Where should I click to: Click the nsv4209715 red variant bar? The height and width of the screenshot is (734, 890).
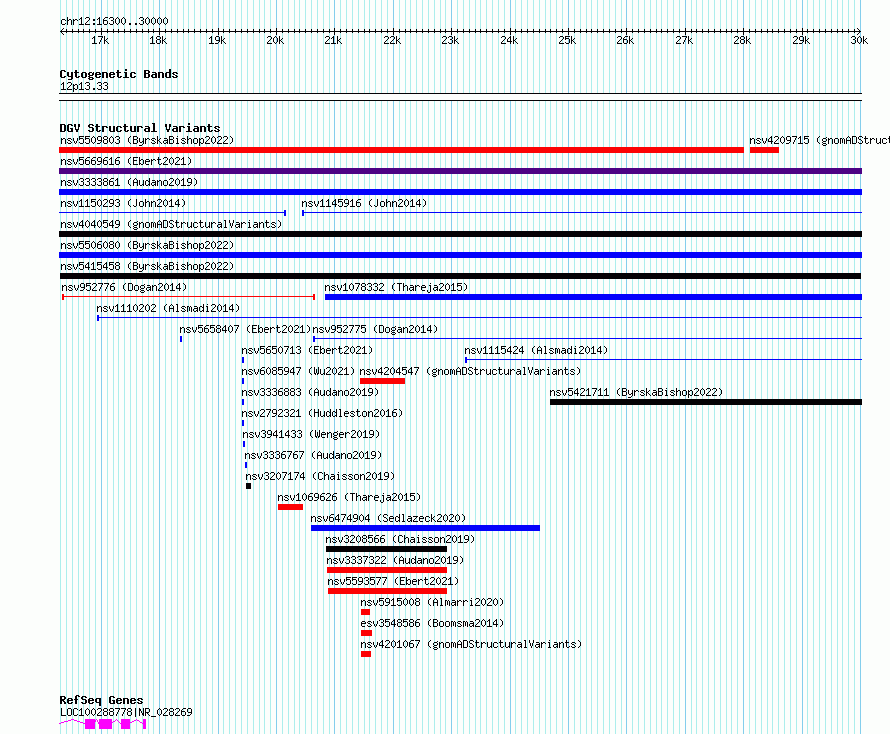pyautogui.click(x=764, y=150)
